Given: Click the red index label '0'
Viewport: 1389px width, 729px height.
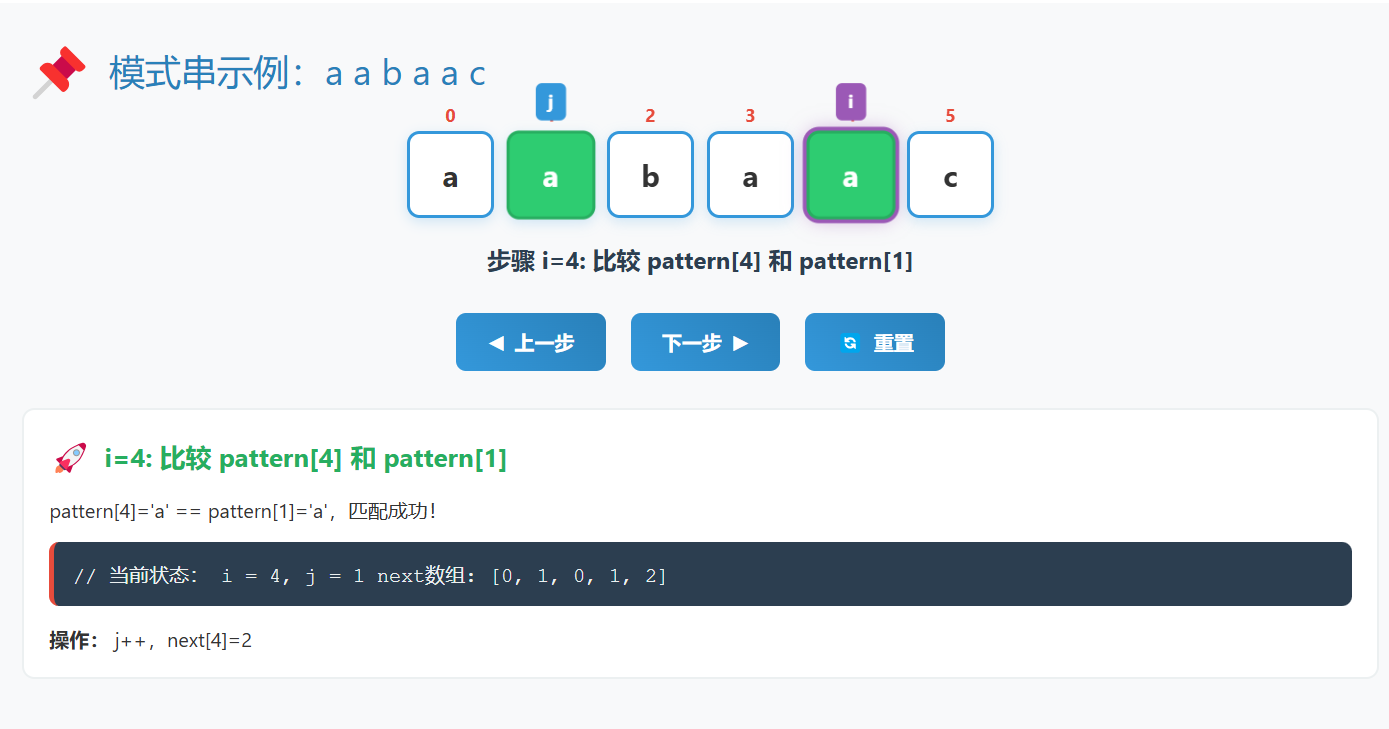Looking at the screenshot, I should pyautogui.click(x=450, y=115).
